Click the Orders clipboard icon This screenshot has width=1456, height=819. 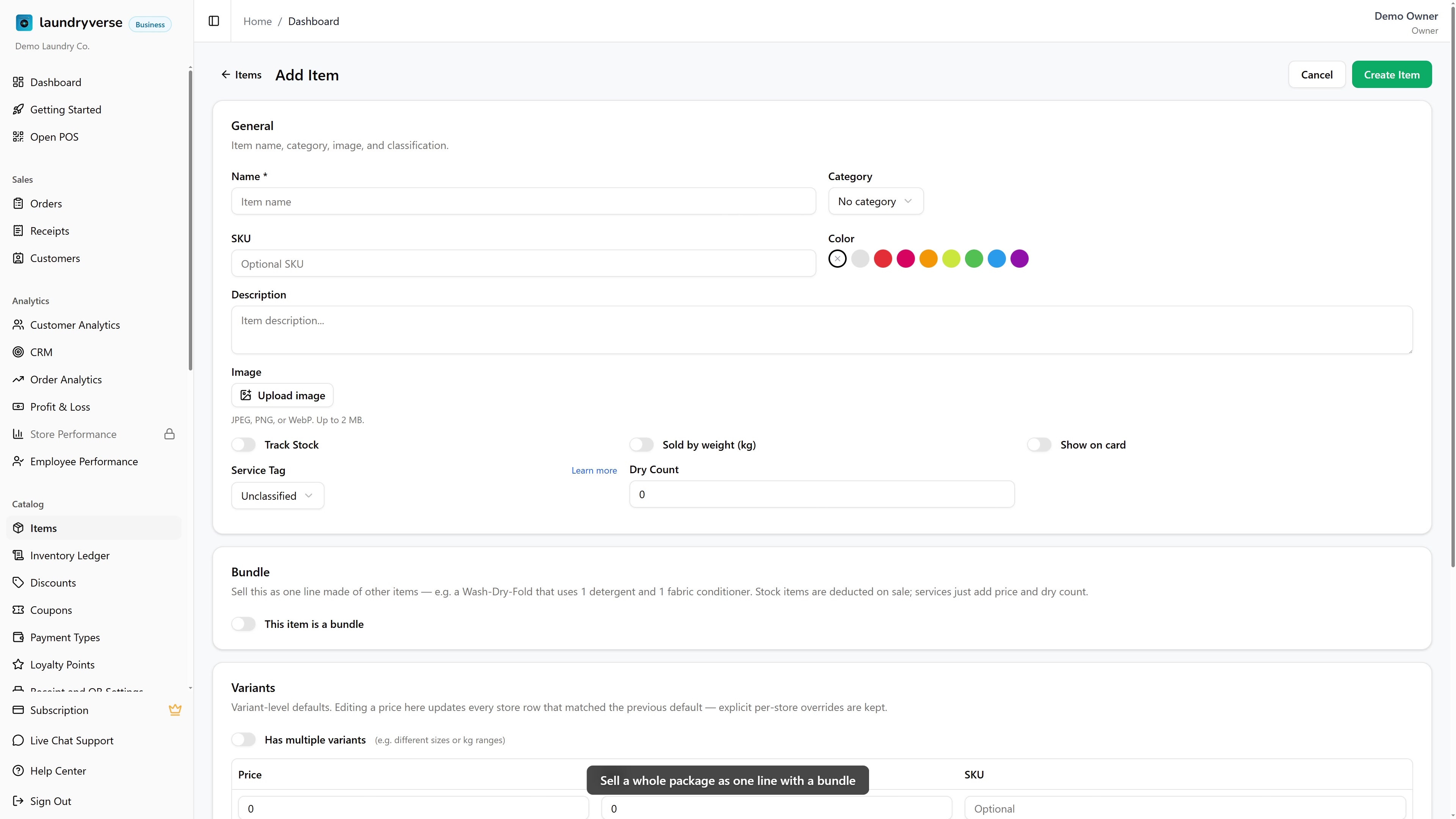18,203
